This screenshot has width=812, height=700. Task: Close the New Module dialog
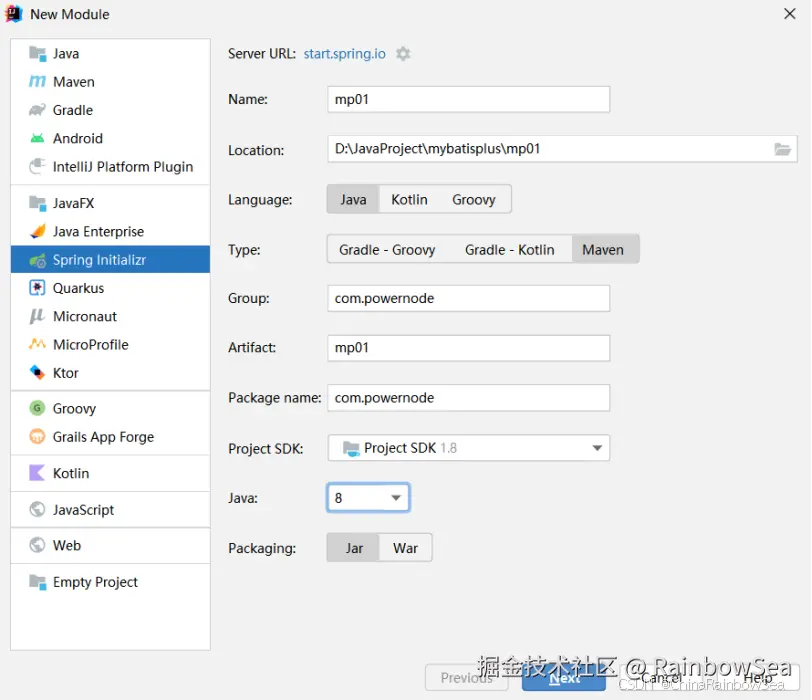[x=790, y=14]
